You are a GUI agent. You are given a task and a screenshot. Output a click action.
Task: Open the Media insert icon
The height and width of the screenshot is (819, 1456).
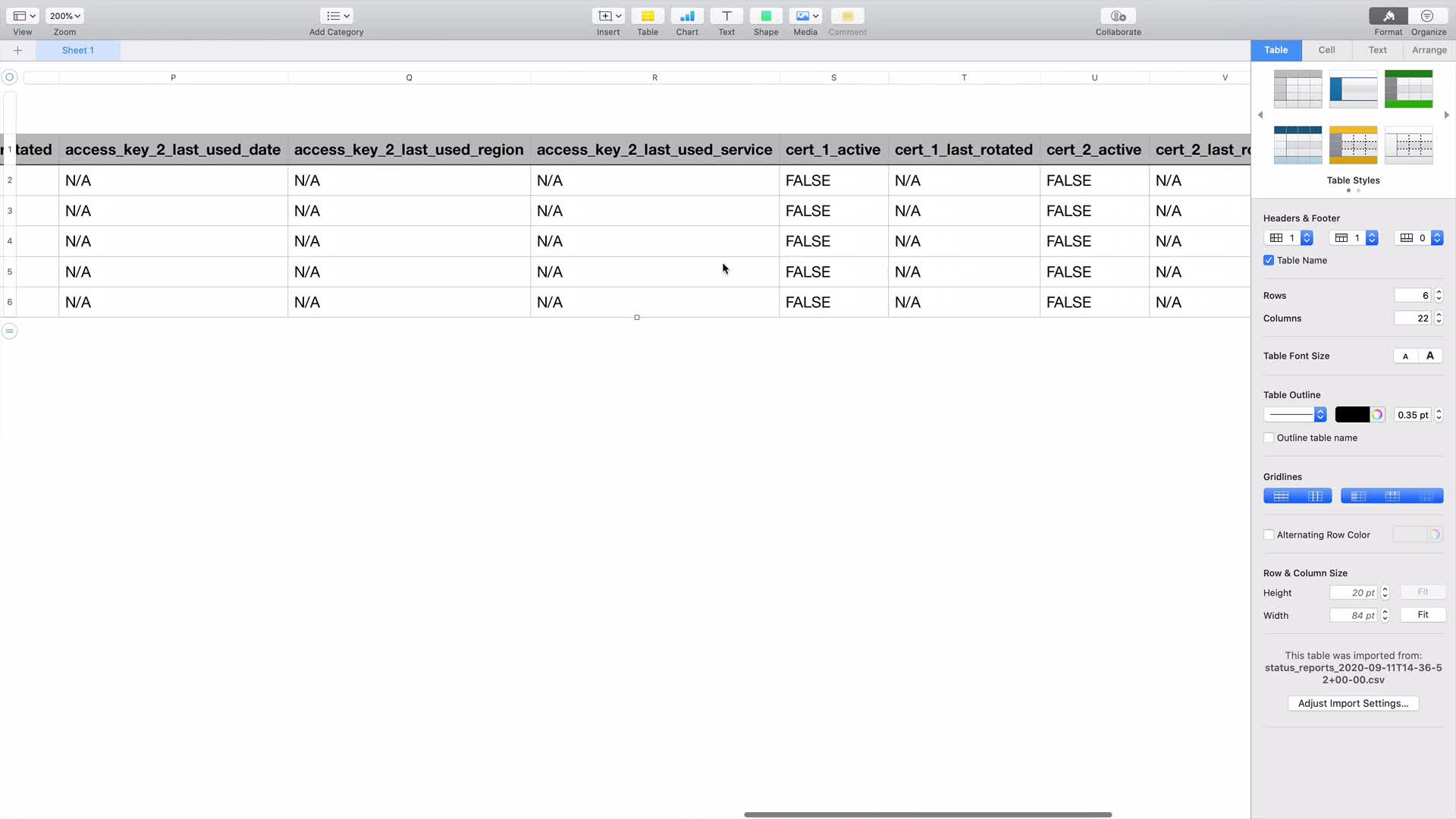pyautogui.click(x=805, y=16)
